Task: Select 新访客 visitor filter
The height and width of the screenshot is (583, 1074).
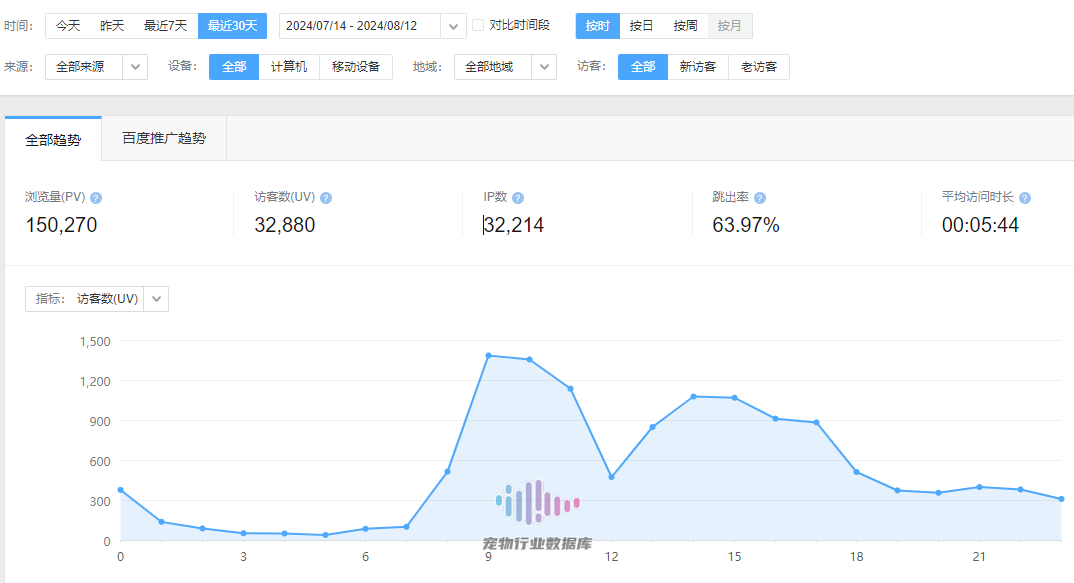Action: click(x=697, y=67)
